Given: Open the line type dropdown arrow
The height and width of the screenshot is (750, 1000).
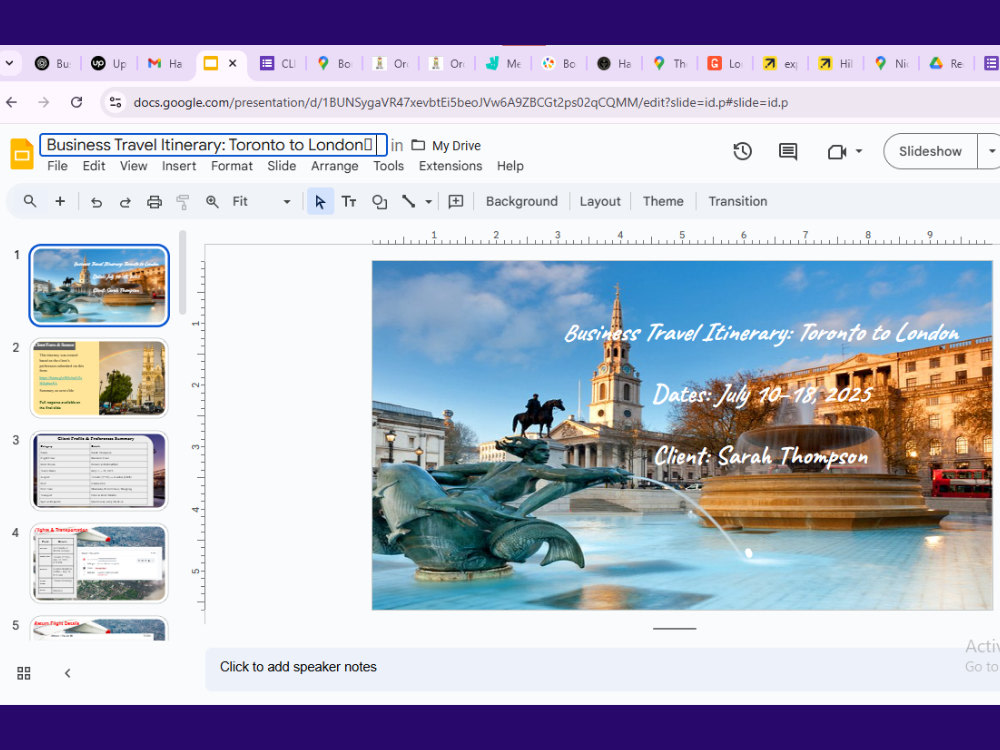Looking at the screenshot, I should 429,202.
